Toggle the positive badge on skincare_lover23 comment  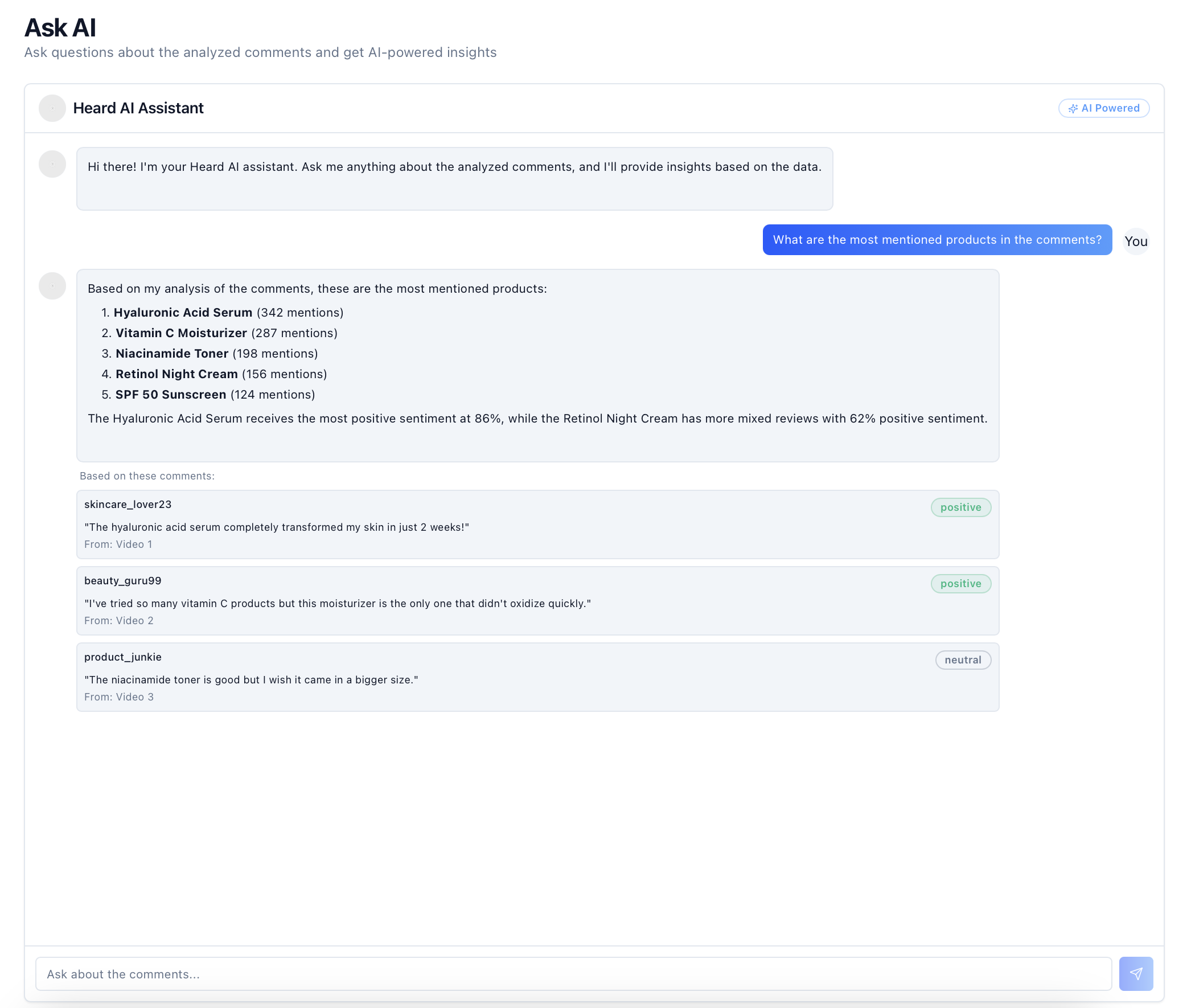point(961,507)
